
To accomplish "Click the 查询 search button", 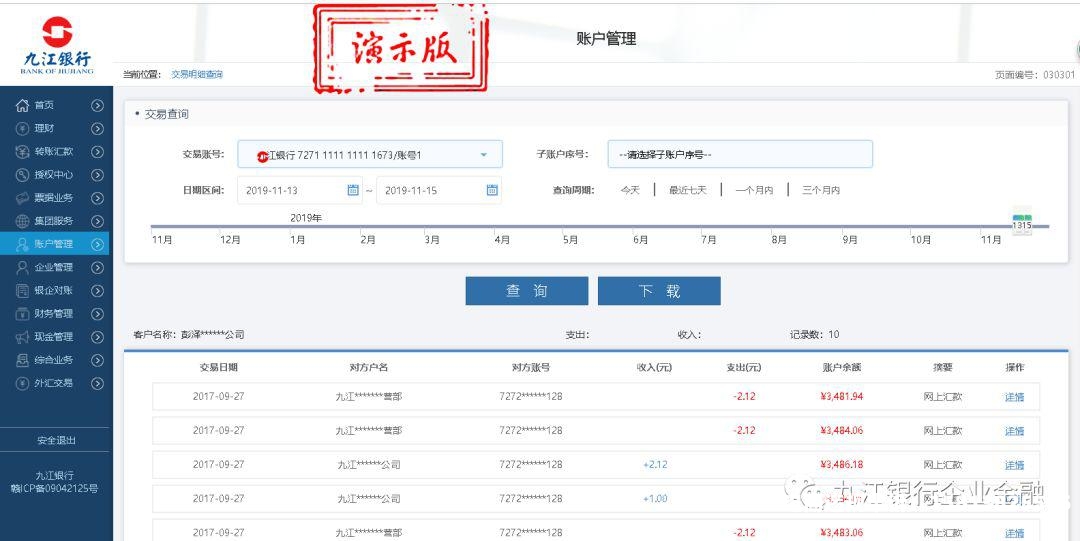I will pos(526,291).
